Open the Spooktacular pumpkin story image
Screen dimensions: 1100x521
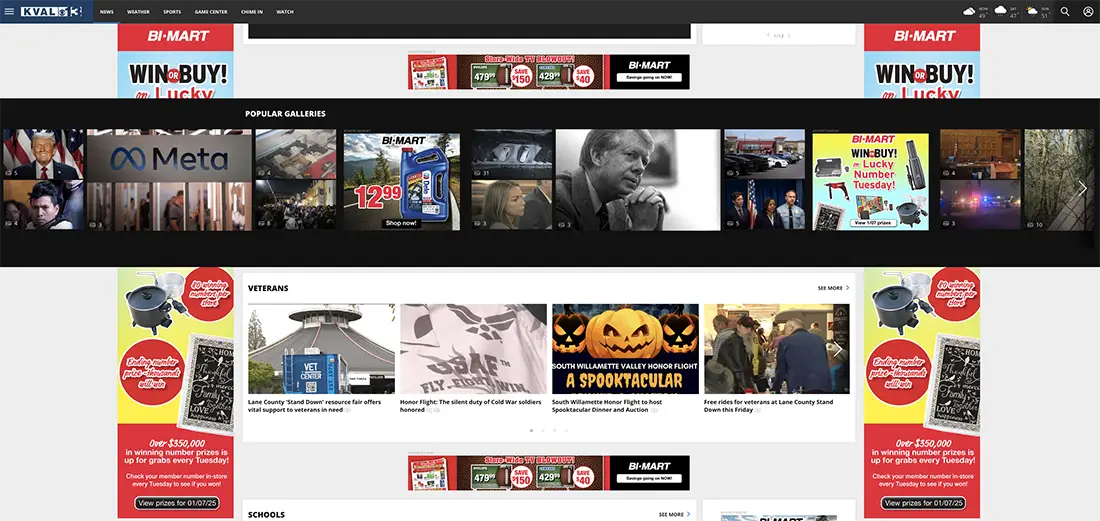[625, 349]
